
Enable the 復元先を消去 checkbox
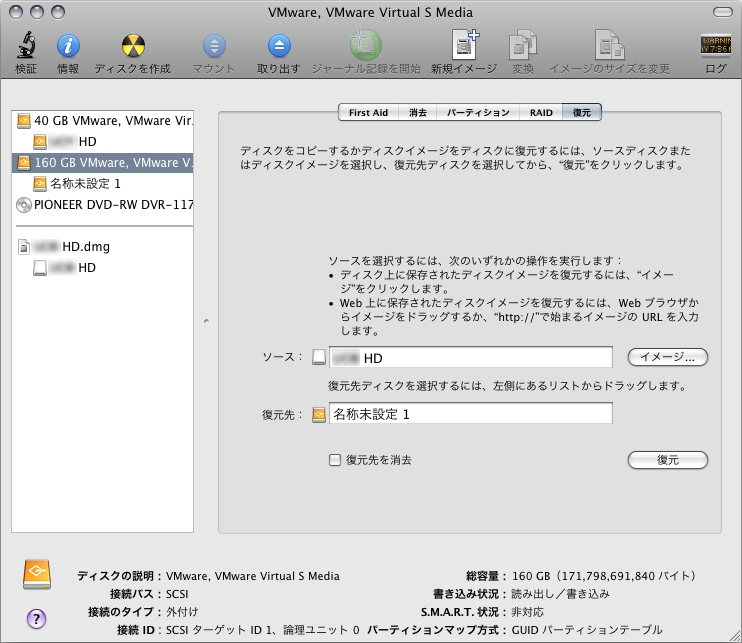pos(335,460)
